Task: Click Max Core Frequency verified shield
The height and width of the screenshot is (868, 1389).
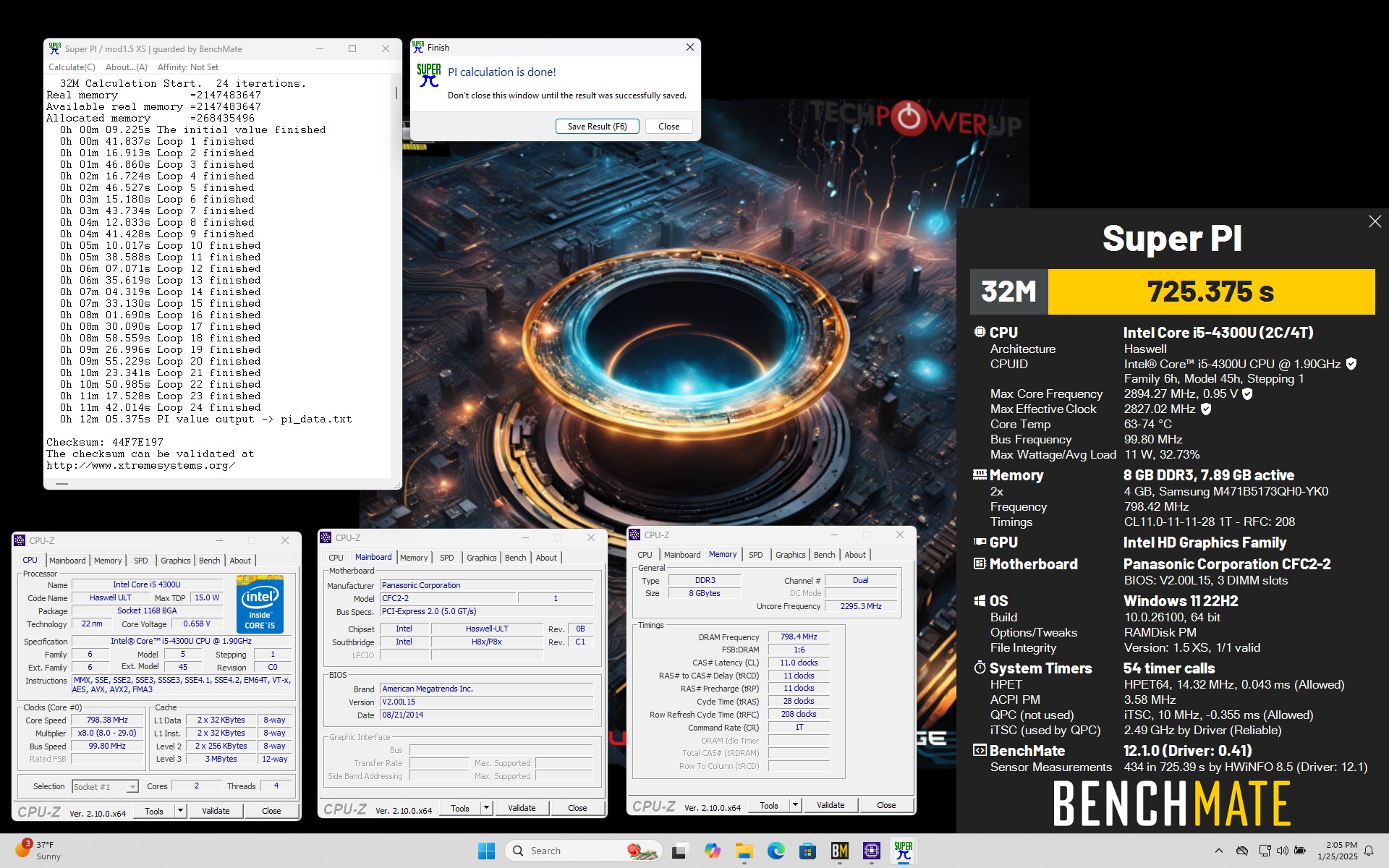Action: pos(1247,394)
